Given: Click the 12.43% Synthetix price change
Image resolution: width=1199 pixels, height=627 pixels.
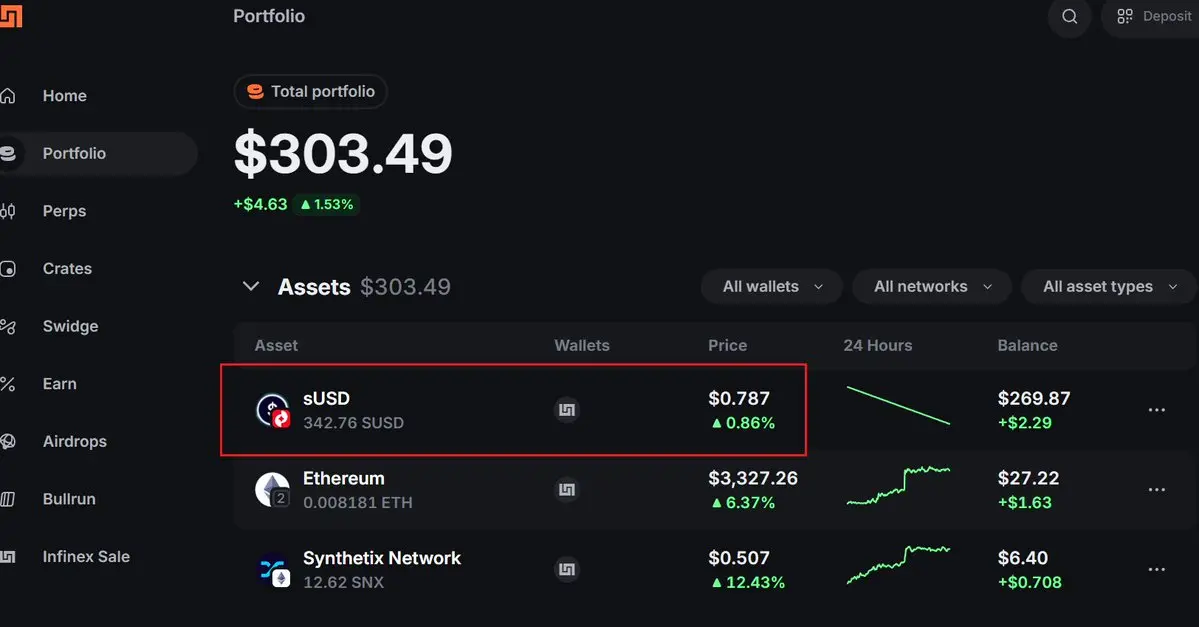Looking at the screenshot, I should (748, 583).
